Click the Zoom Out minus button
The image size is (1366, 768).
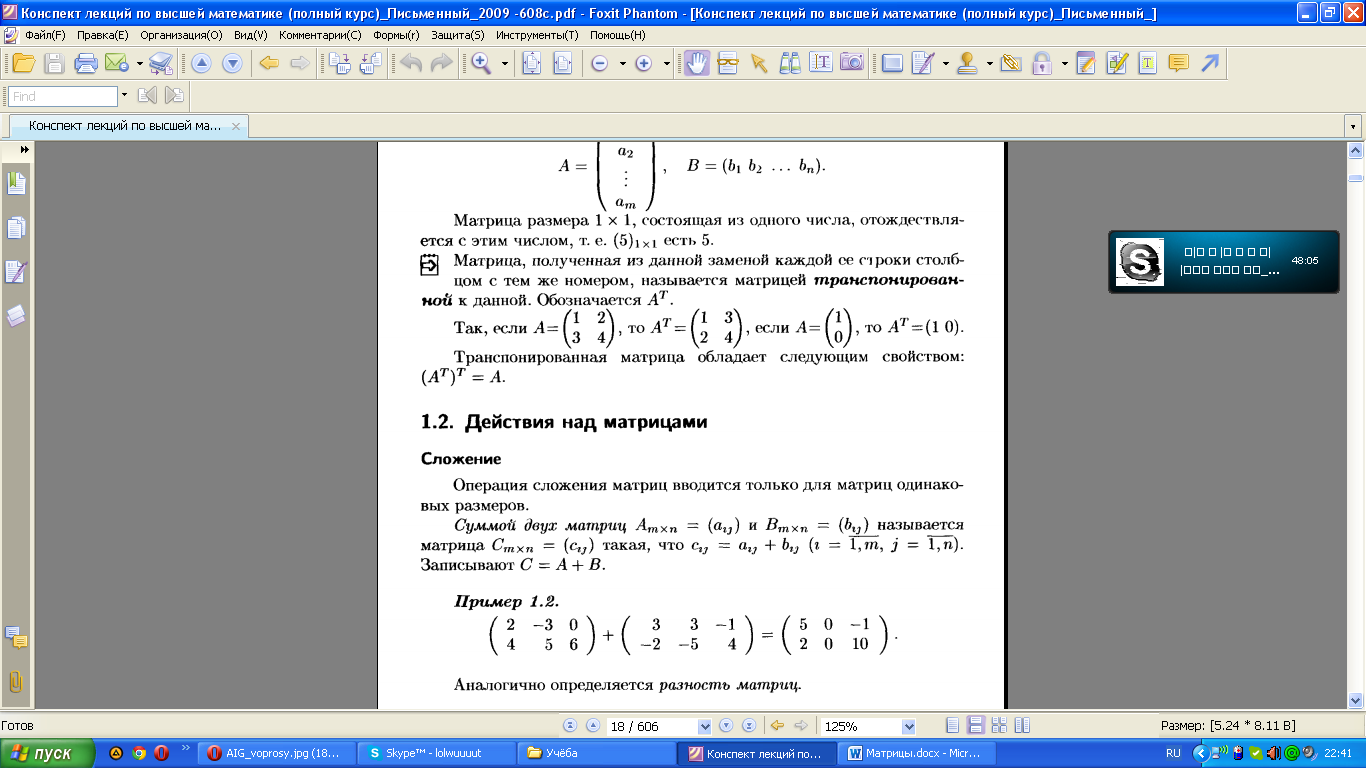[x=600, y=63]
